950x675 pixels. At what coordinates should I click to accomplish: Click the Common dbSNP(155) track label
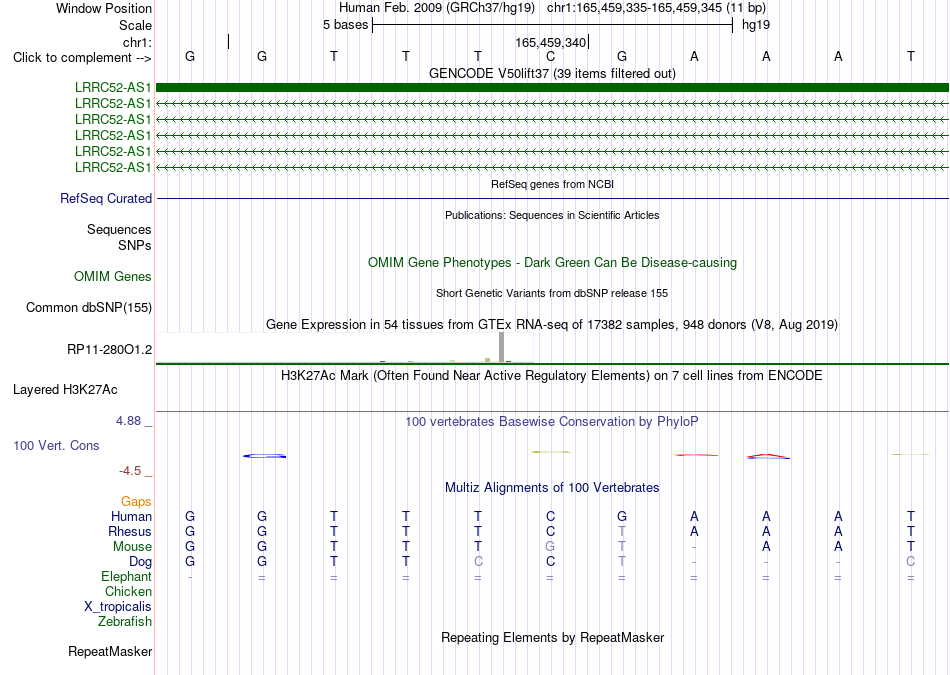click(88, 307)
